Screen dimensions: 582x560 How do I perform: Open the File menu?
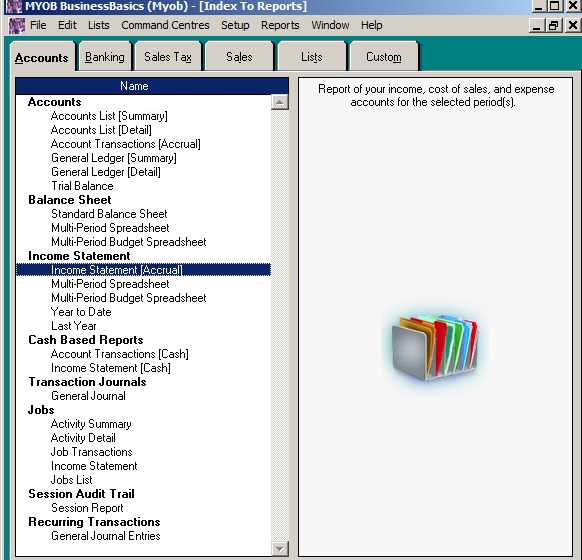(x=38, y=25)
